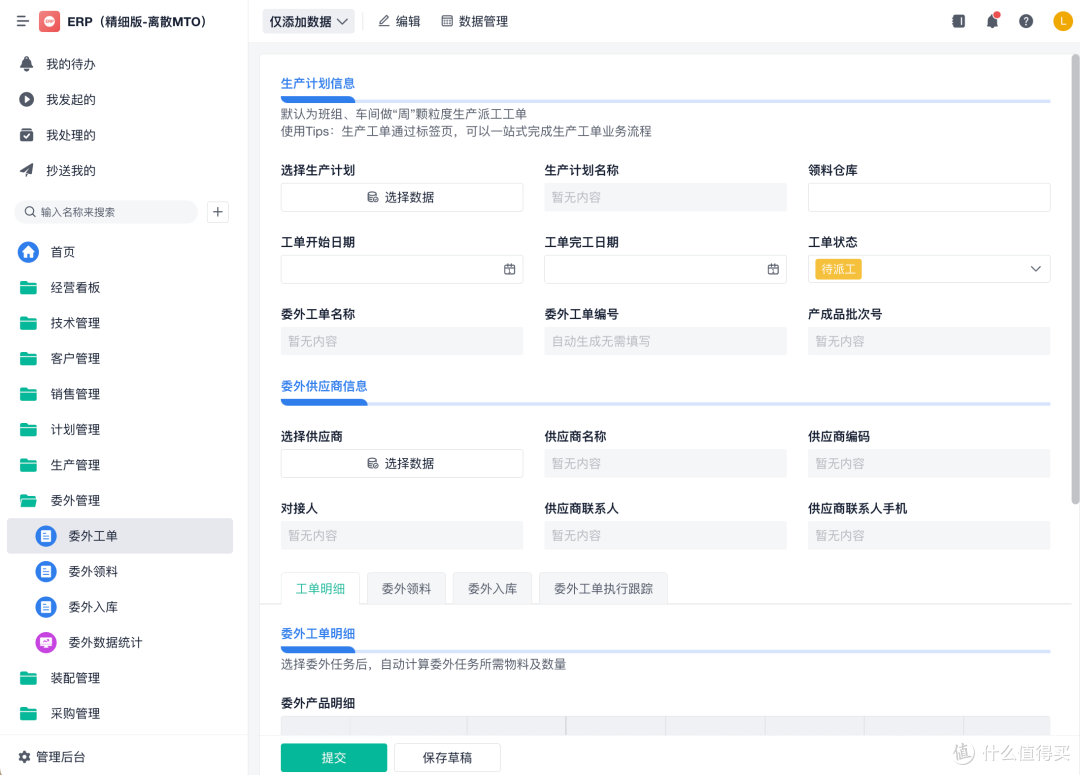1080x775 pixels.
Task: Click the folder icon of 技术管理
Action: point(28,323)
